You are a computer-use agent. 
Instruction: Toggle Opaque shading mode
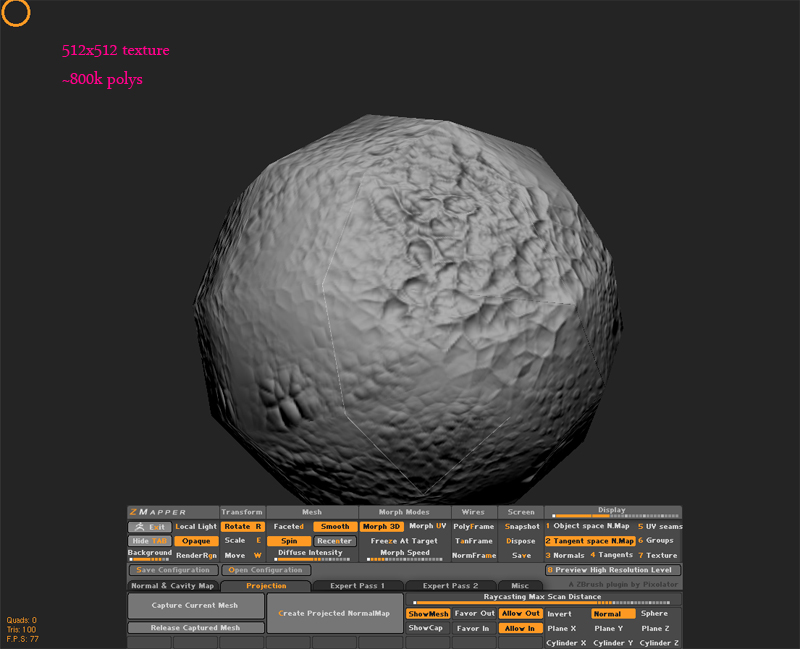[196, 540]
